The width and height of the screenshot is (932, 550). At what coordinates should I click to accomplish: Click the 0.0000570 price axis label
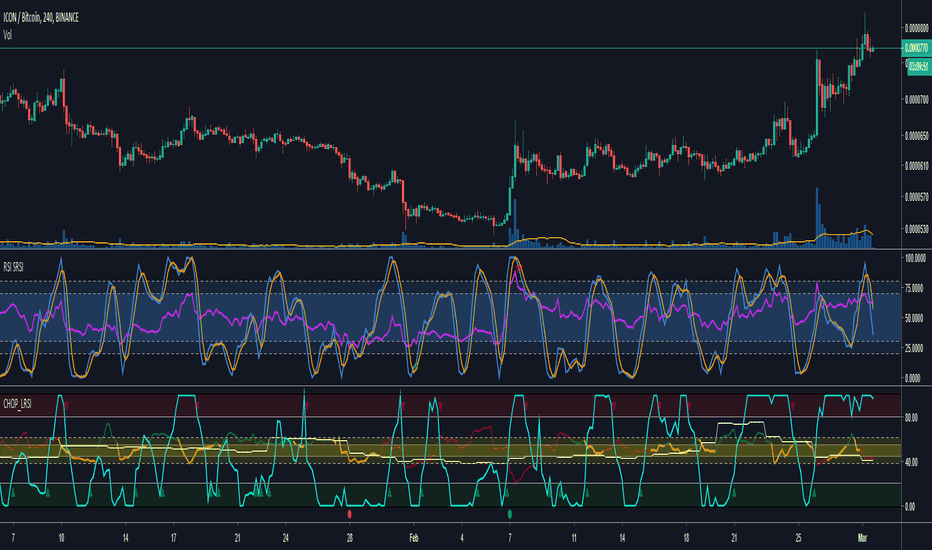pyautogui.click(x=917, y=196)
